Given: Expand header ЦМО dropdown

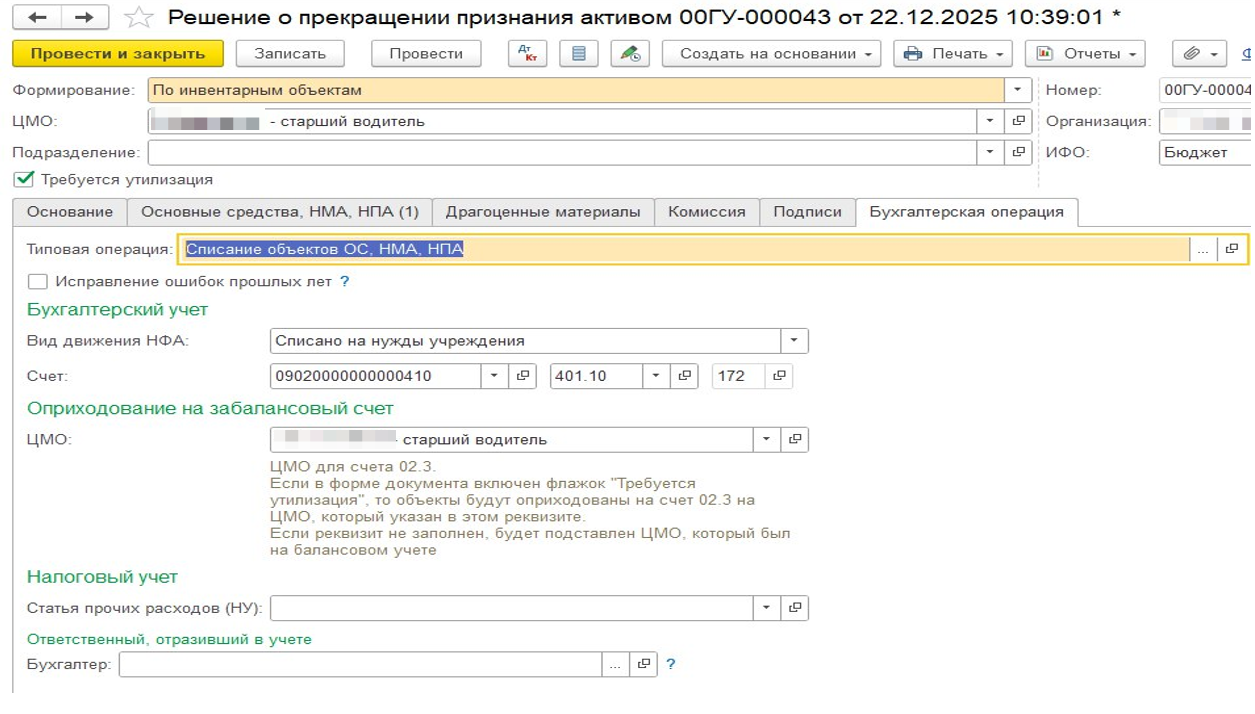Looking at the screenshot, I should coord(990,121).
